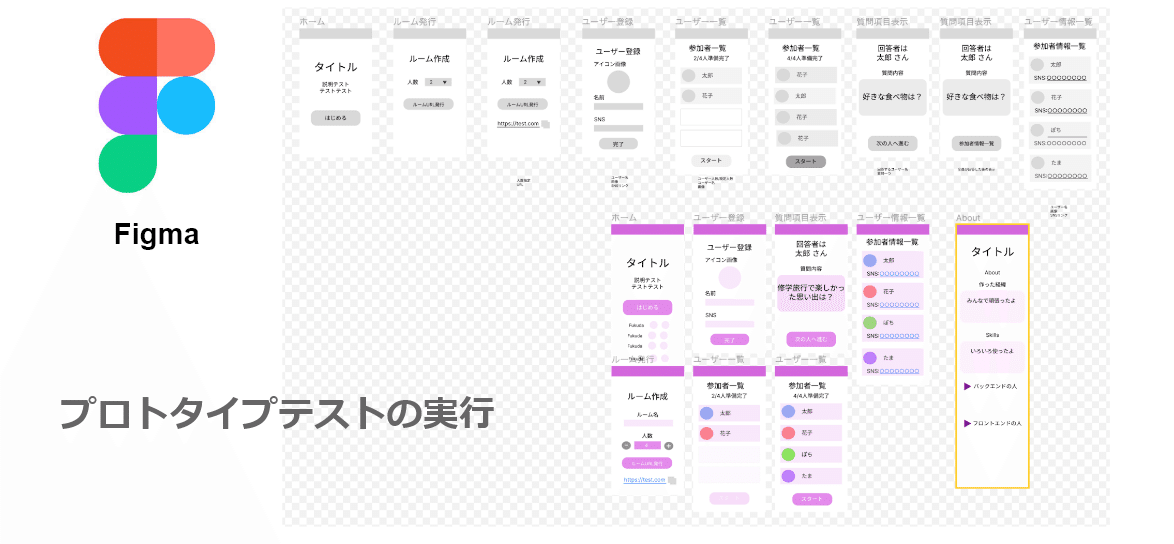The height and width of the screenshot is (544, 1174).
Task: Click the Skills label in About frame
Action: tap(992, 334)
